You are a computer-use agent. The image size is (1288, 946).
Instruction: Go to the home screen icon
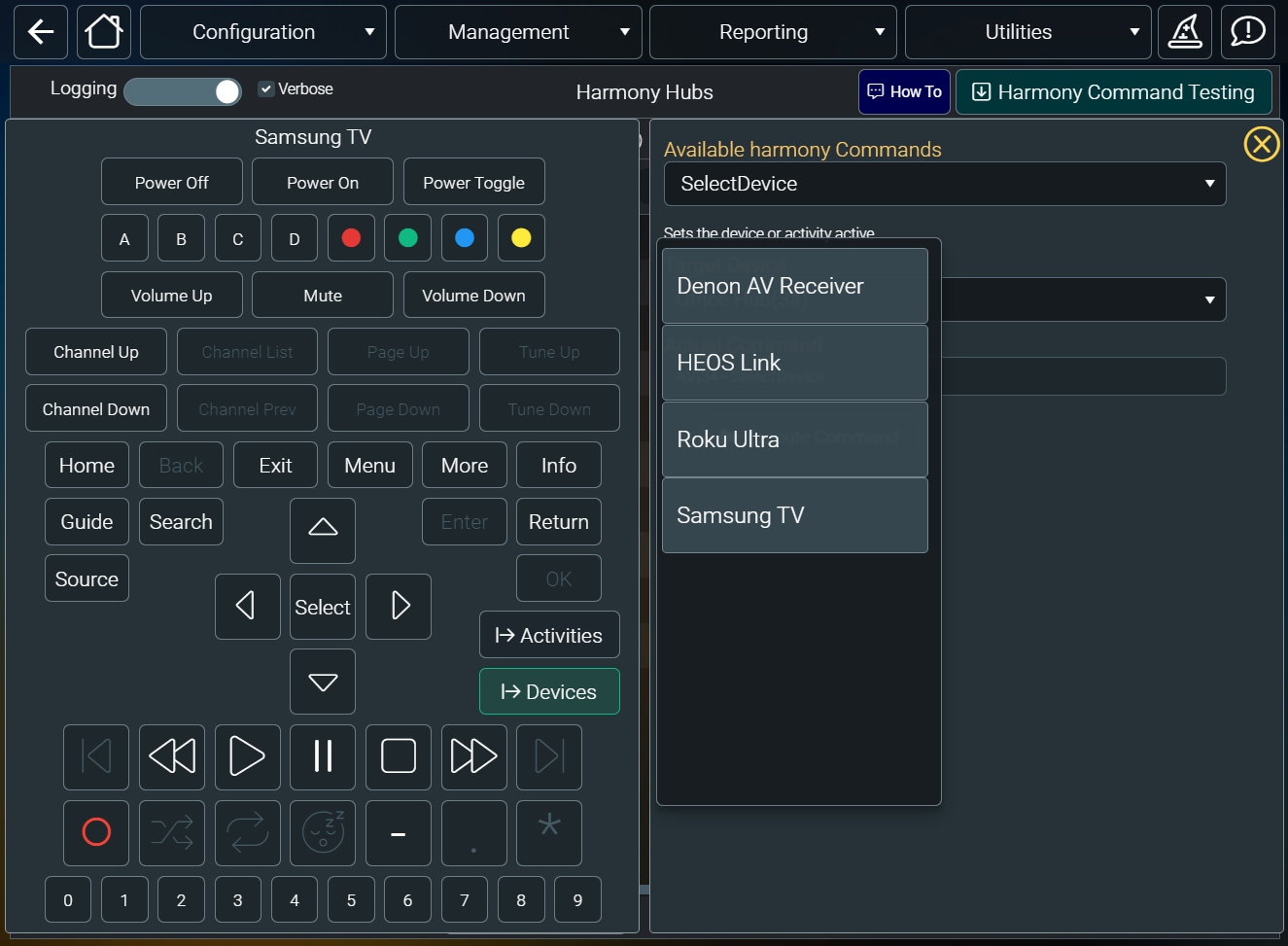[x=103, y=32]
